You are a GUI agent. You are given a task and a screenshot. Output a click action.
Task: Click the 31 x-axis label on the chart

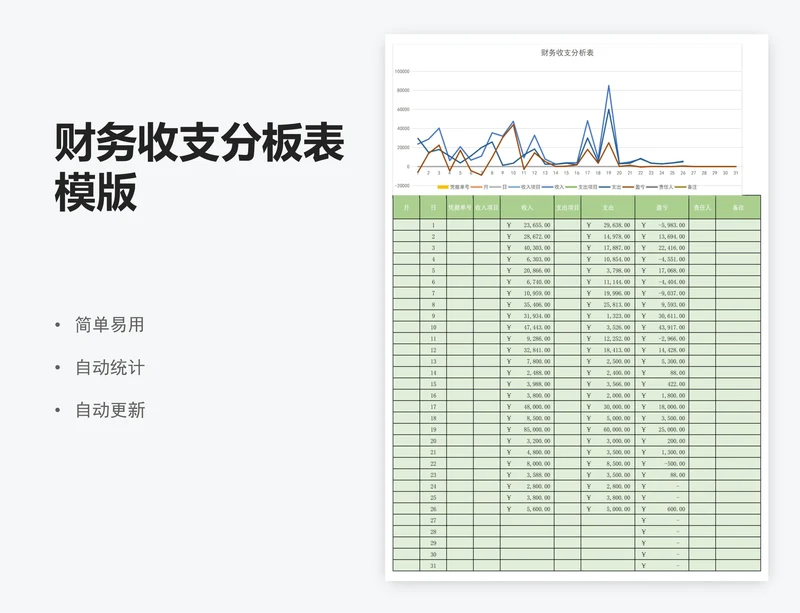point(736,173)
